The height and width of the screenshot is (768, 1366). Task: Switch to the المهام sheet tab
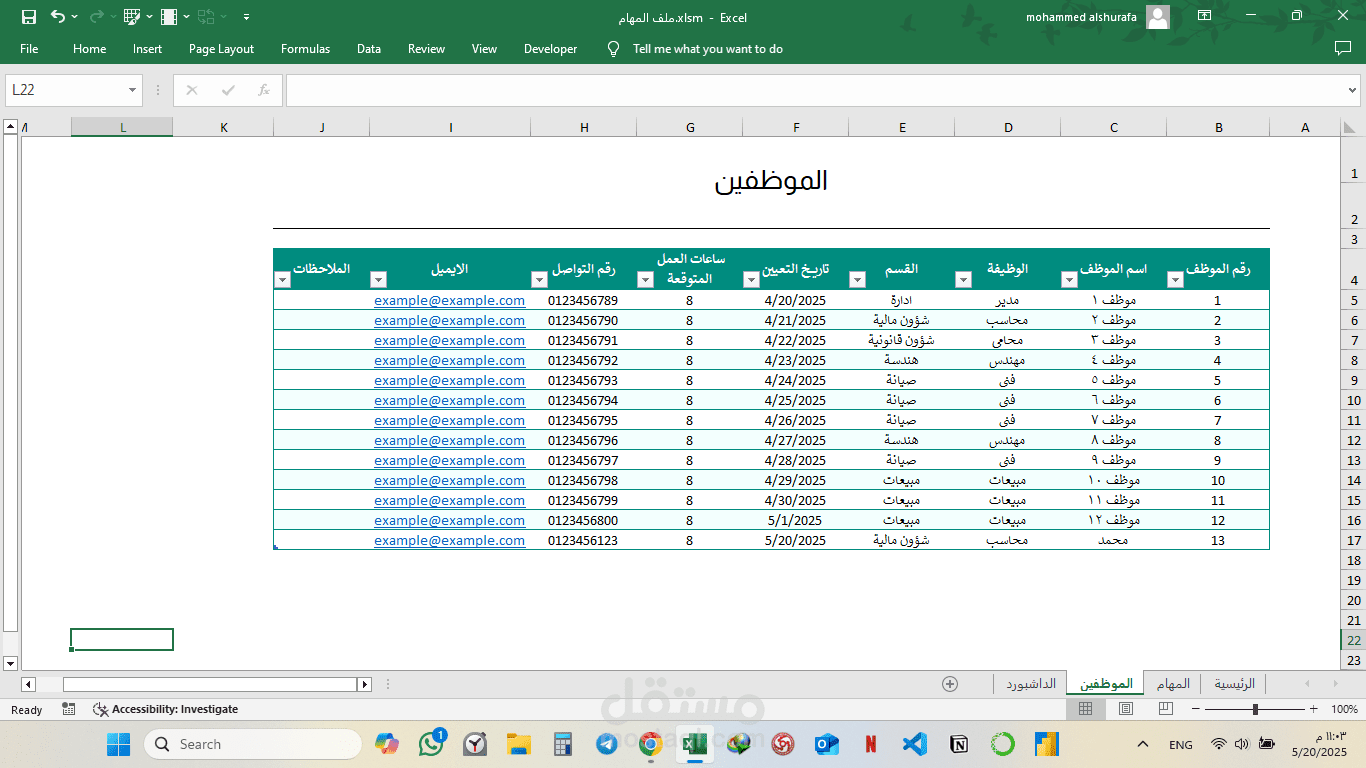(1173, 684)
